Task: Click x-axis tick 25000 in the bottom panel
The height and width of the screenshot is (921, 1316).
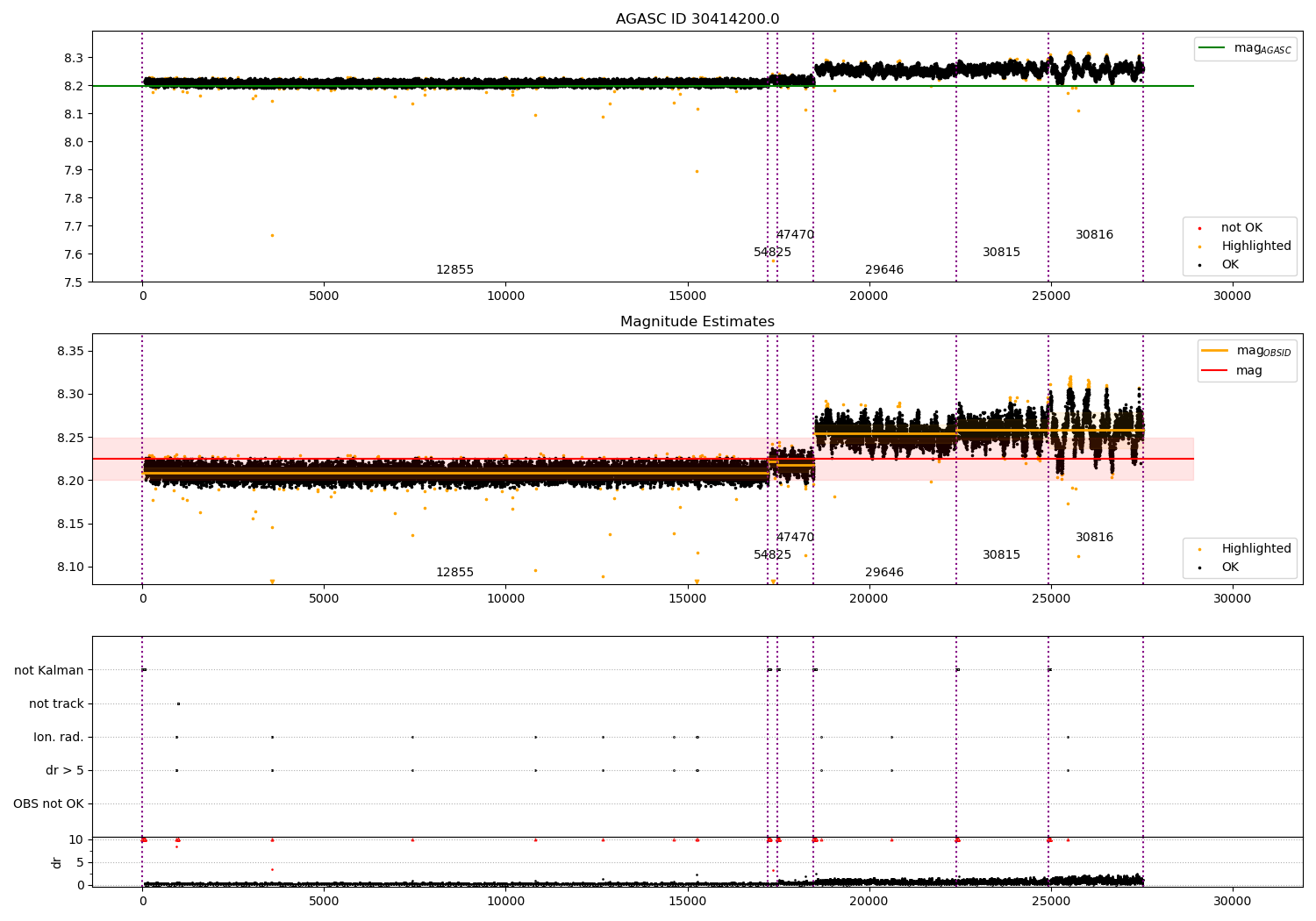Action: [1050, 901]
